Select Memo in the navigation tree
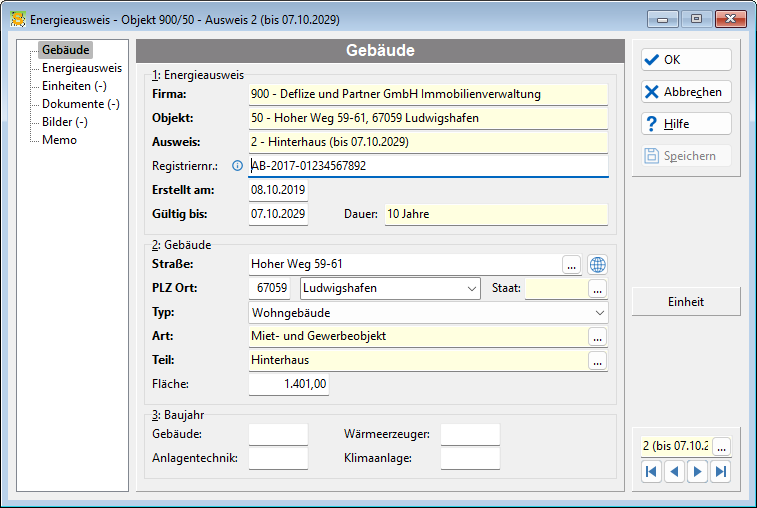The width and height of the screenshot is (757, 508). pos(59,140)
